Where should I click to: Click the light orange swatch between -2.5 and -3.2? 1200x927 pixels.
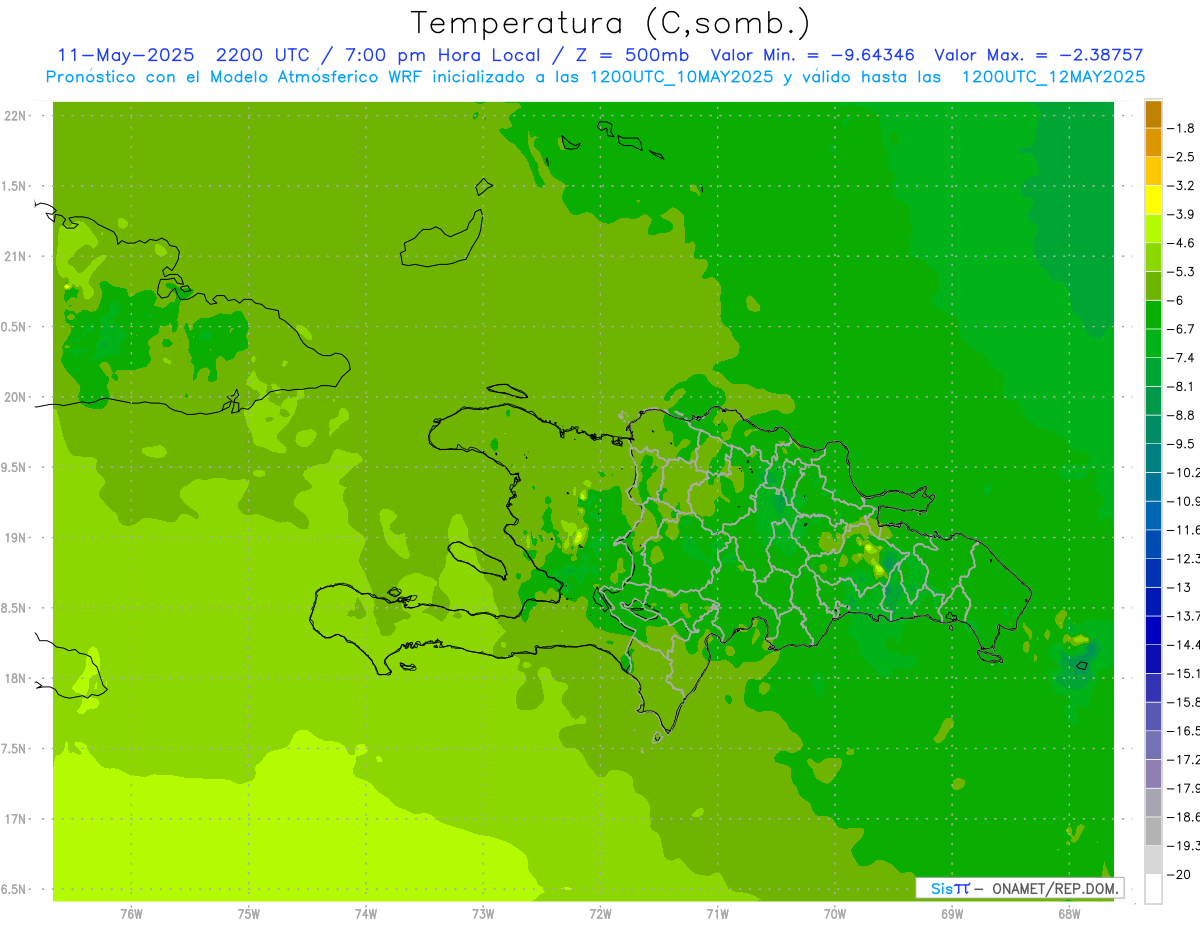click(x=1153, y=171)
